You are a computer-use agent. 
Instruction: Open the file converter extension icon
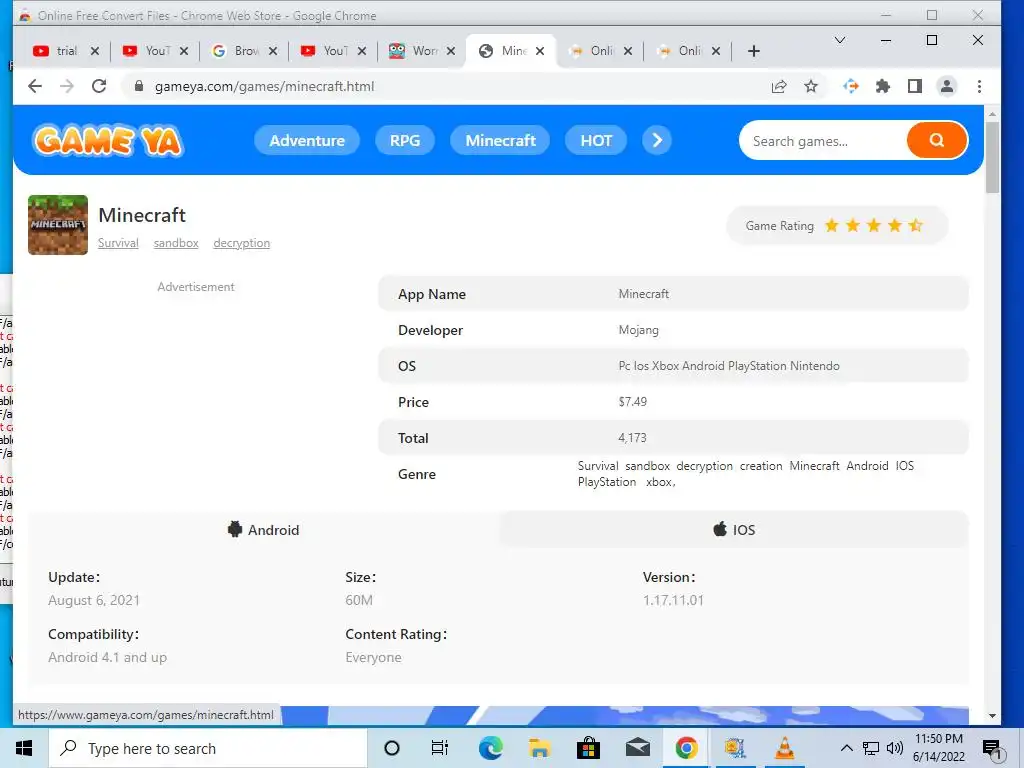[x=850, y=86]
